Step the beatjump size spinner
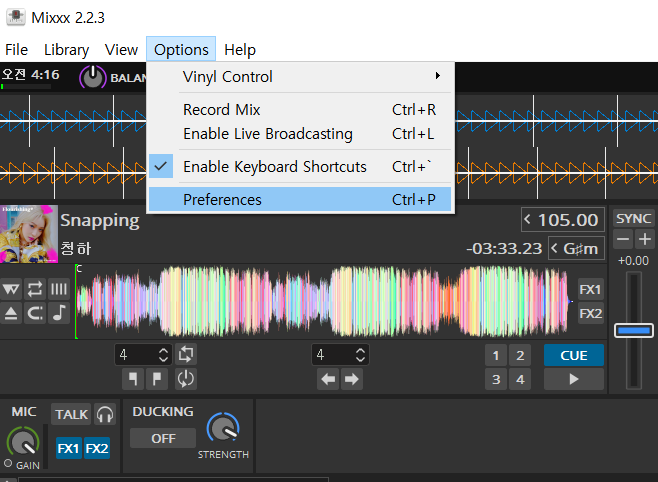The width and height of the screenshot is (658, 482). tap(360, 355)
